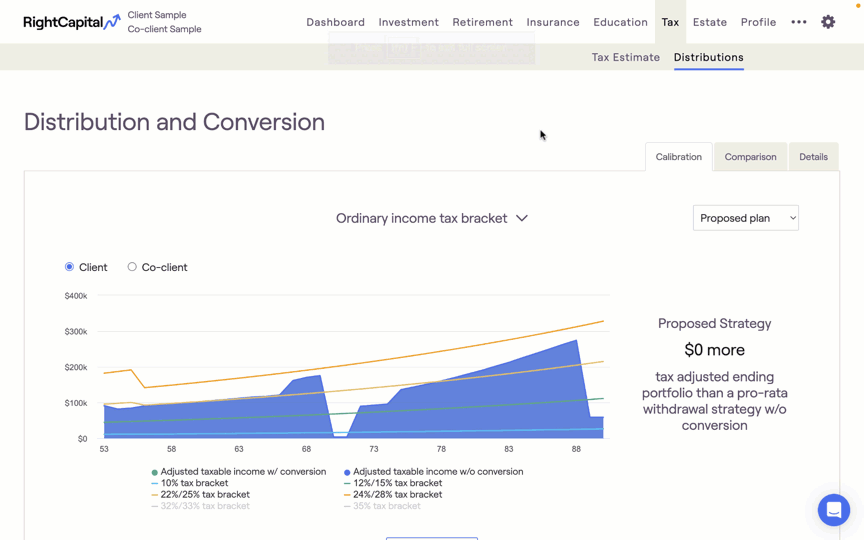Screen dimensions: 864x540
Task: Open the settings gear icon
Action: 828,22
